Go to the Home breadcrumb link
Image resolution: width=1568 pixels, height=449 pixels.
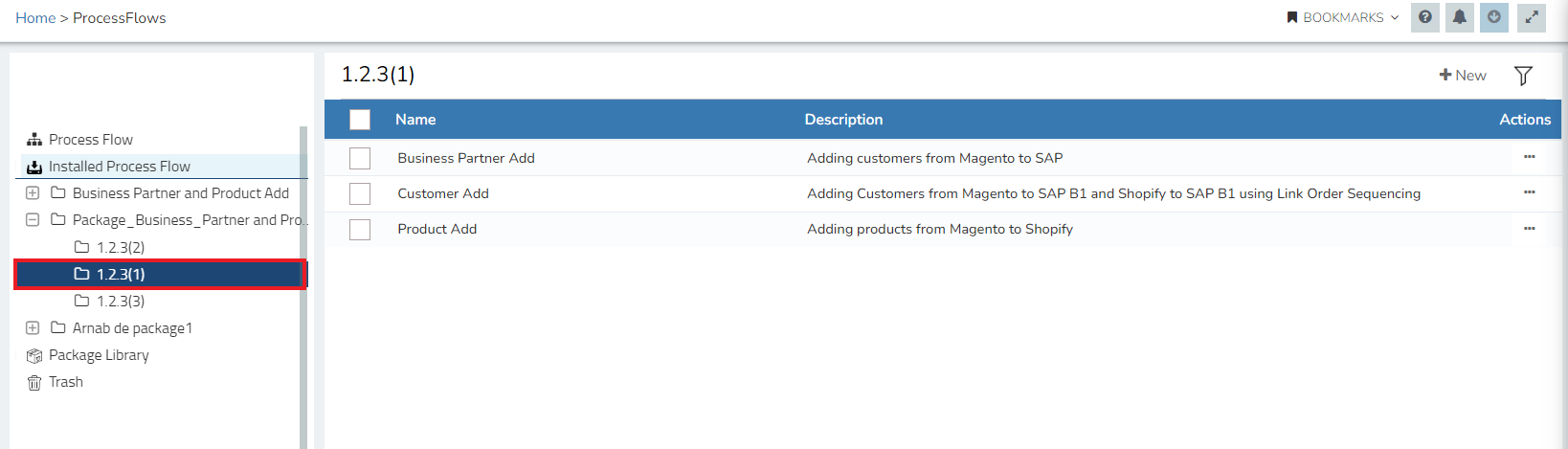pos(35,18)
